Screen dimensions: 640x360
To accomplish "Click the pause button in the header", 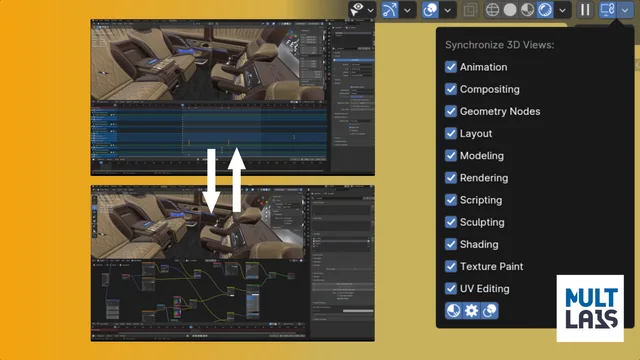I will click(x=585, y=10).
